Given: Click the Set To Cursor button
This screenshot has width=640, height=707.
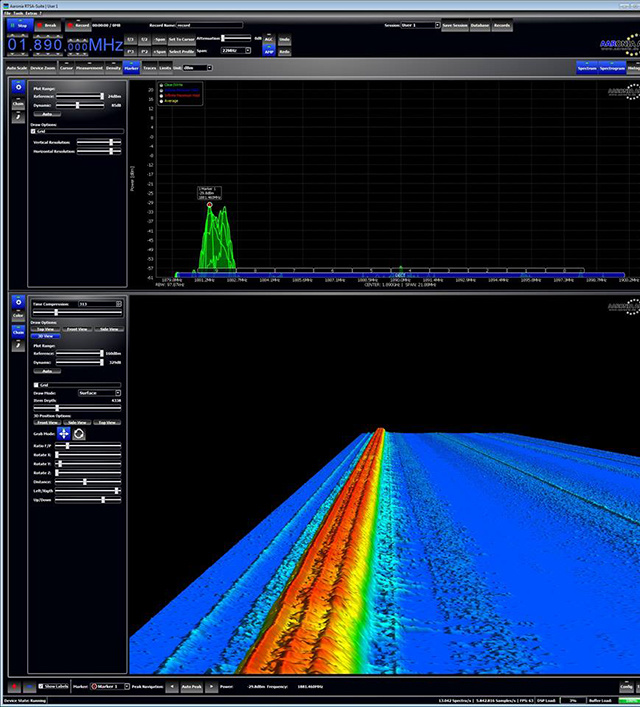Looking at the screenshot, I should pos(181,39).
